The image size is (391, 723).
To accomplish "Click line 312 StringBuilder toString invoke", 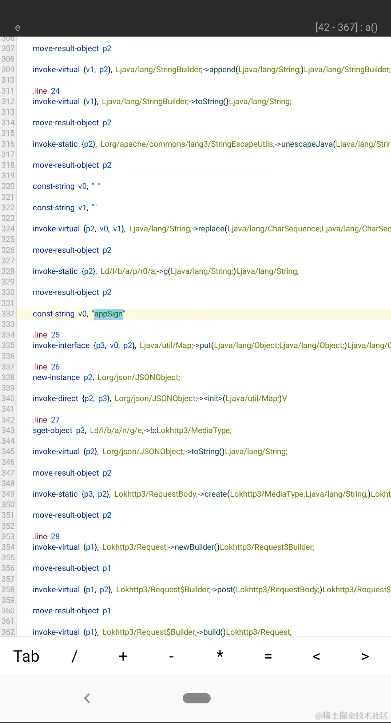I will pyautogui.click(x=162, y=101).
